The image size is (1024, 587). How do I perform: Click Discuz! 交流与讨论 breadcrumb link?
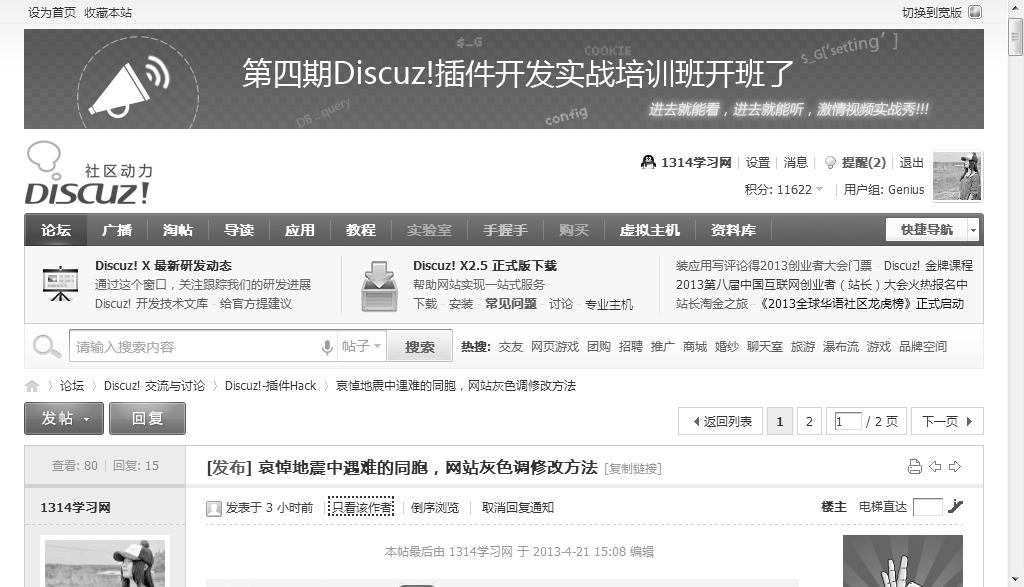click(x=154, y=386)
